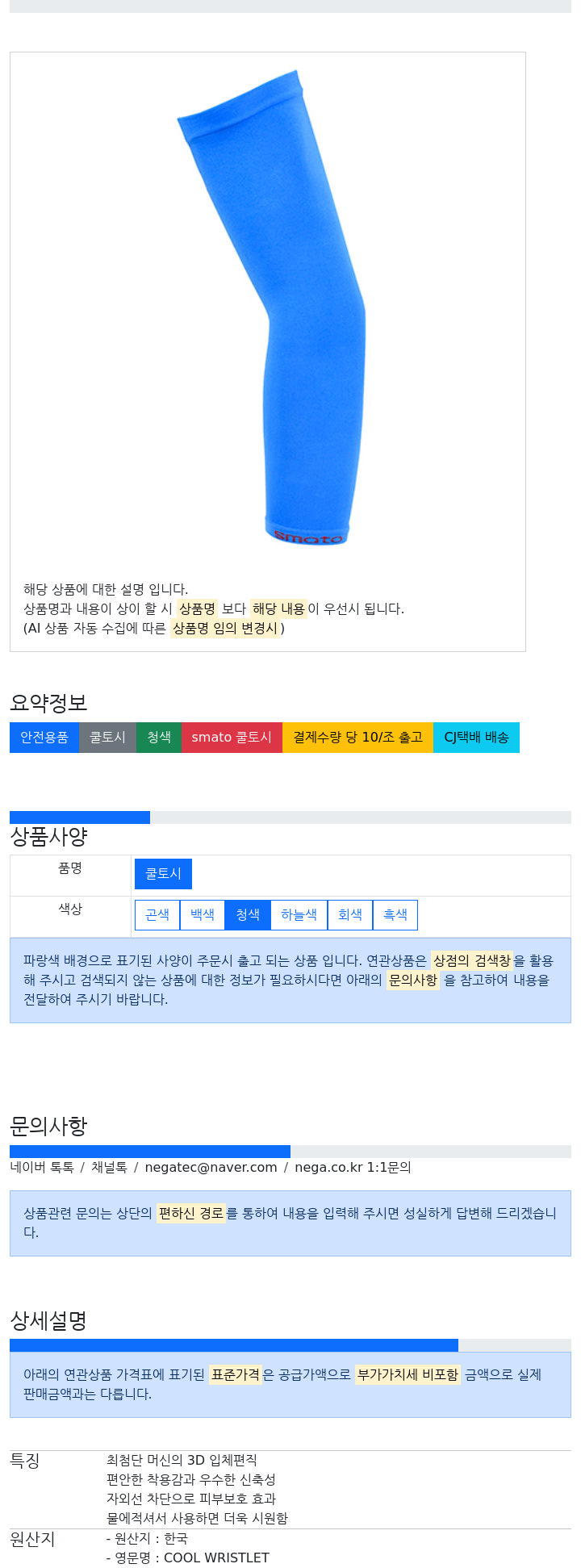Click the progress bar under 문의사항

pos(290,1152)
